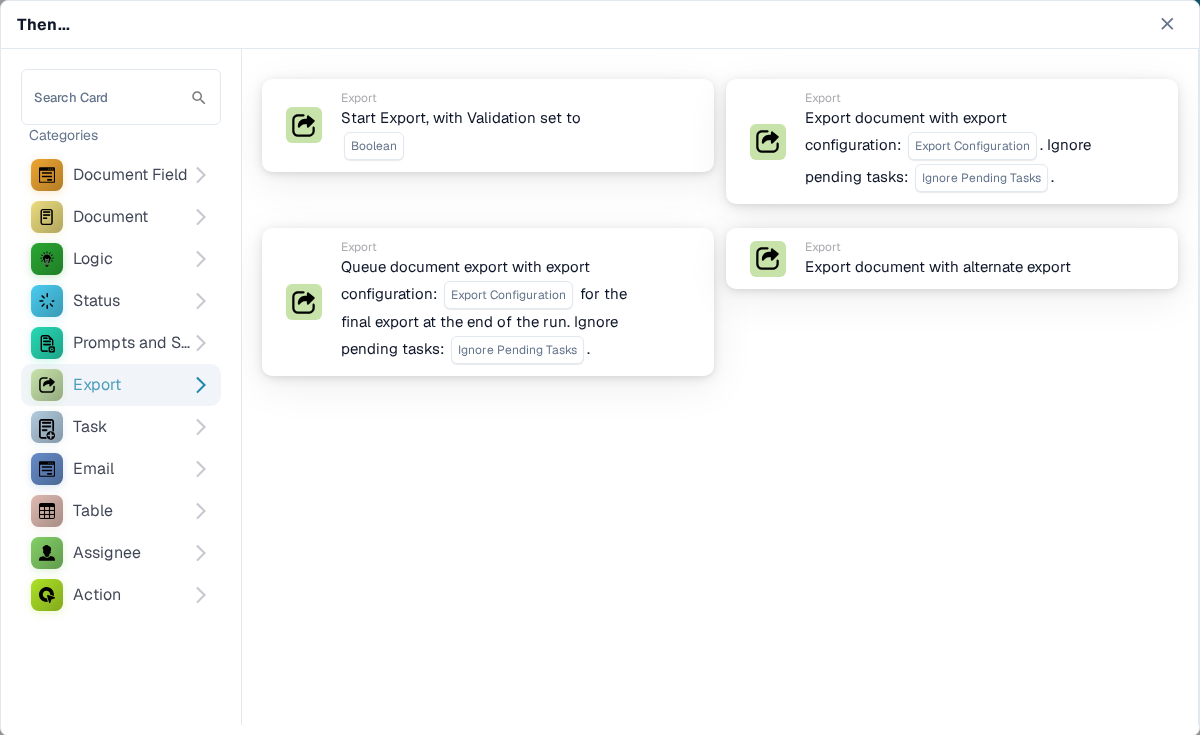
Task: Expand the Task category chevron
Action: [201, 427]
